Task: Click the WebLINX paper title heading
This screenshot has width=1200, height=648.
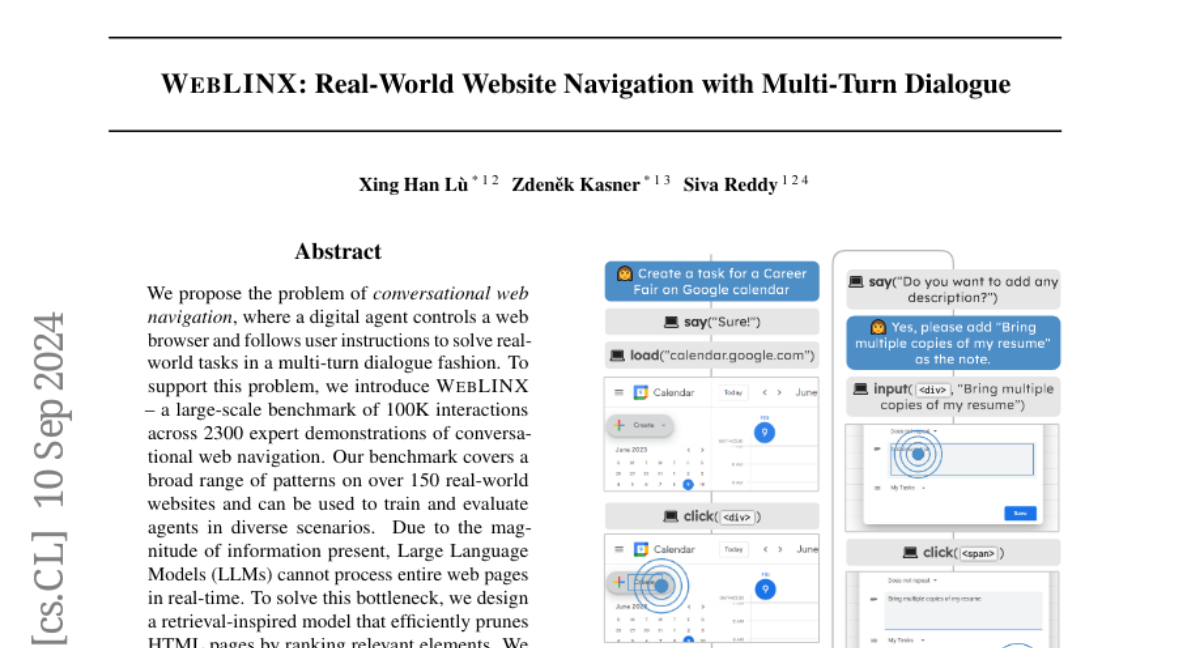Action: coord(585,84)
